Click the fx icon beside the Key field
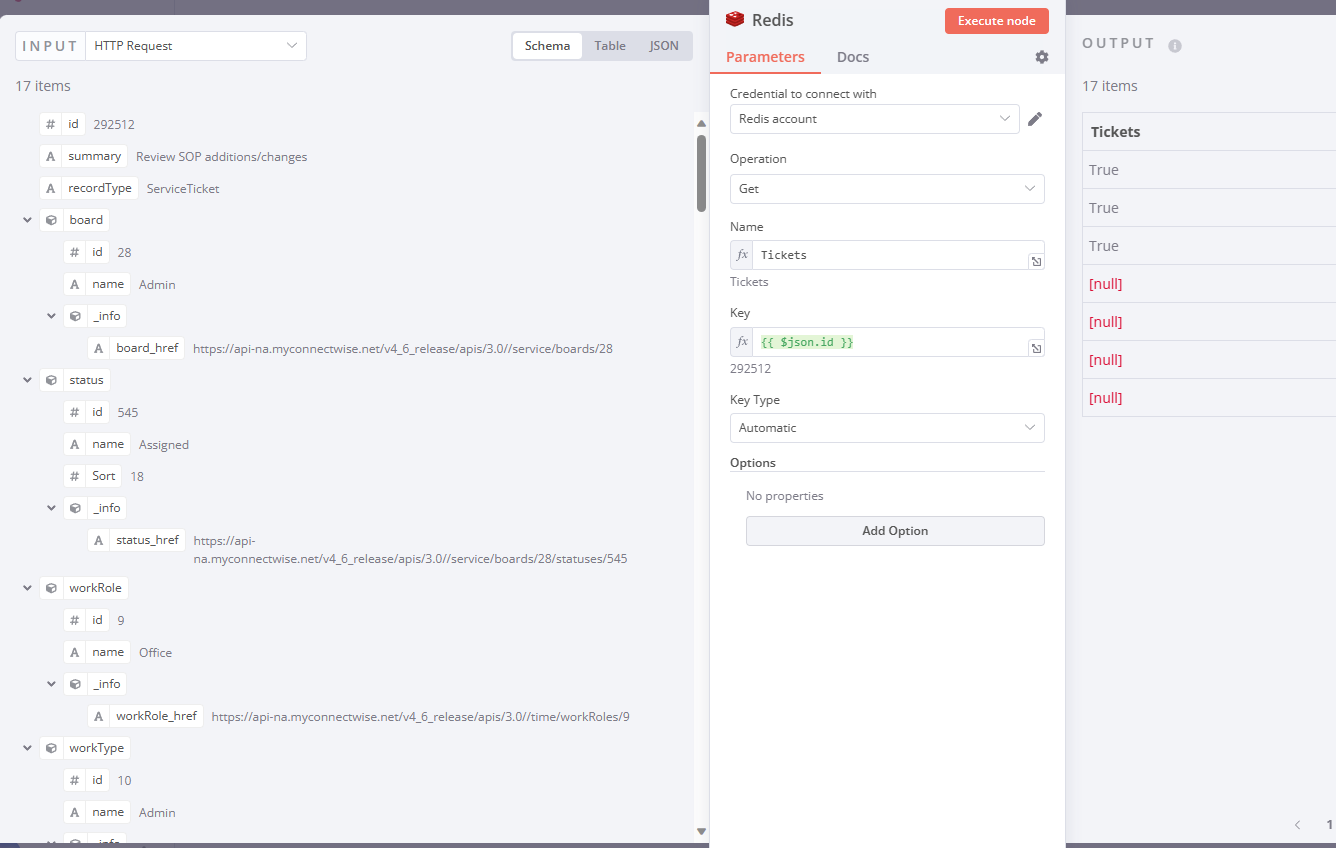This screenshot has height=848, width=1336. click(x=742, y=342)
